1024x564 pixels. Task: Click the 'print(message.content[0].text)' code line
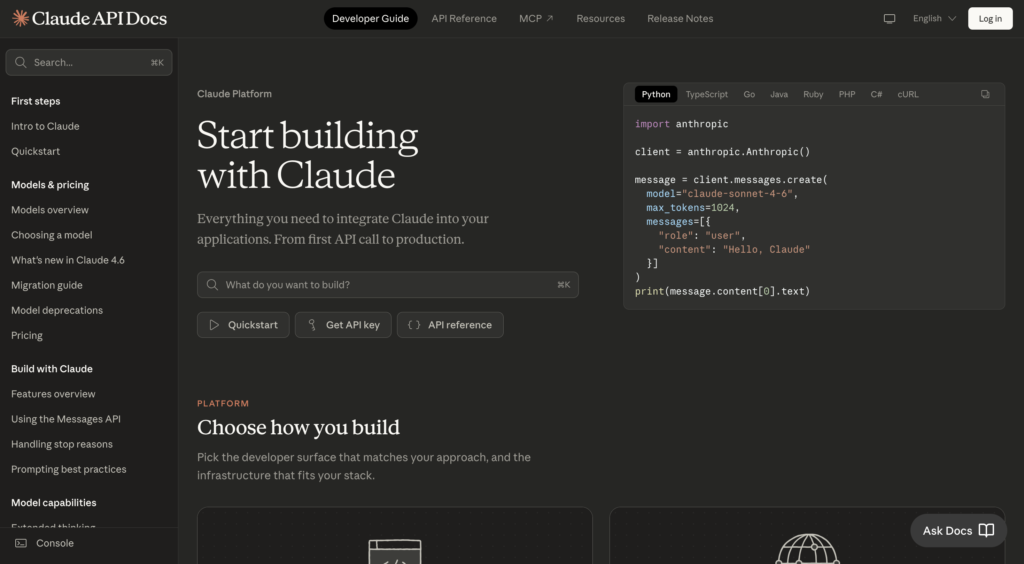tap(722, 291)
